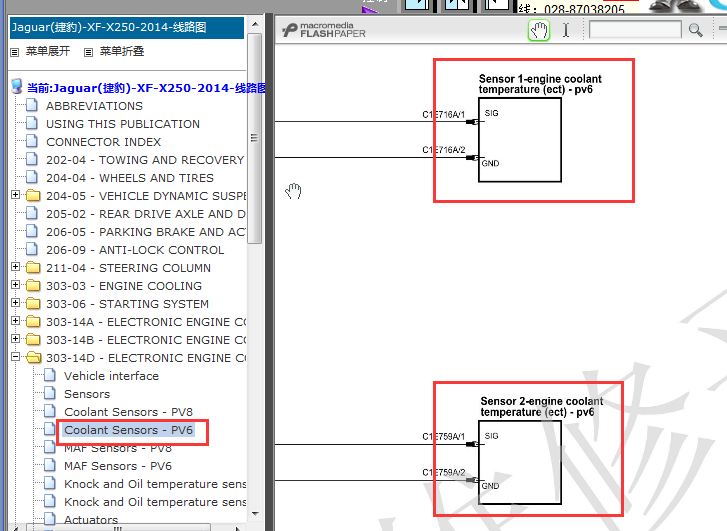
Task: Open MAF Sensors - PV6 page
Action: [118, 466]
